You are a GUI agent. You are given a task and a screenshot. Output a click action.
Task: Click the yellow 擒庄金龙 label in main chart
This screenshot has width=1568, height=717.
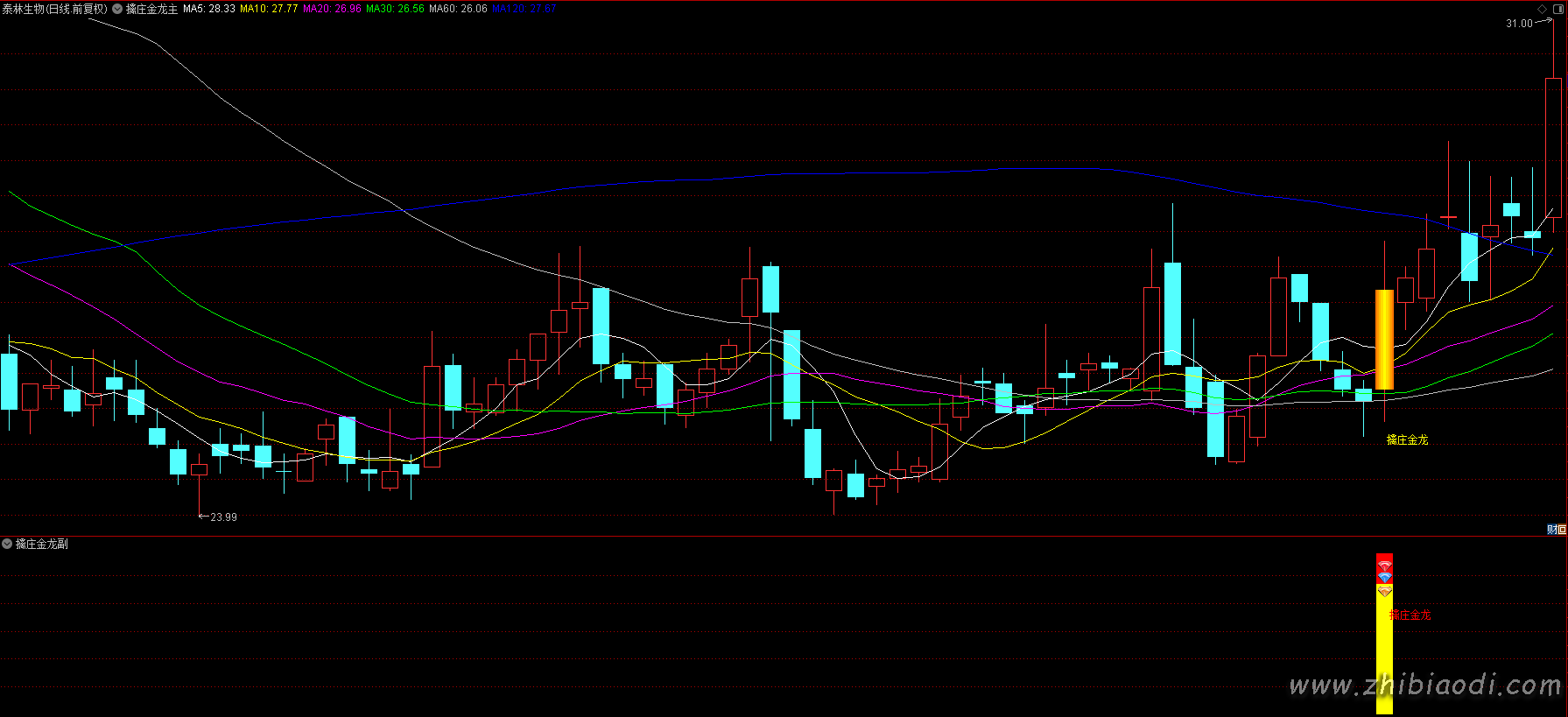coord(1407,439)
